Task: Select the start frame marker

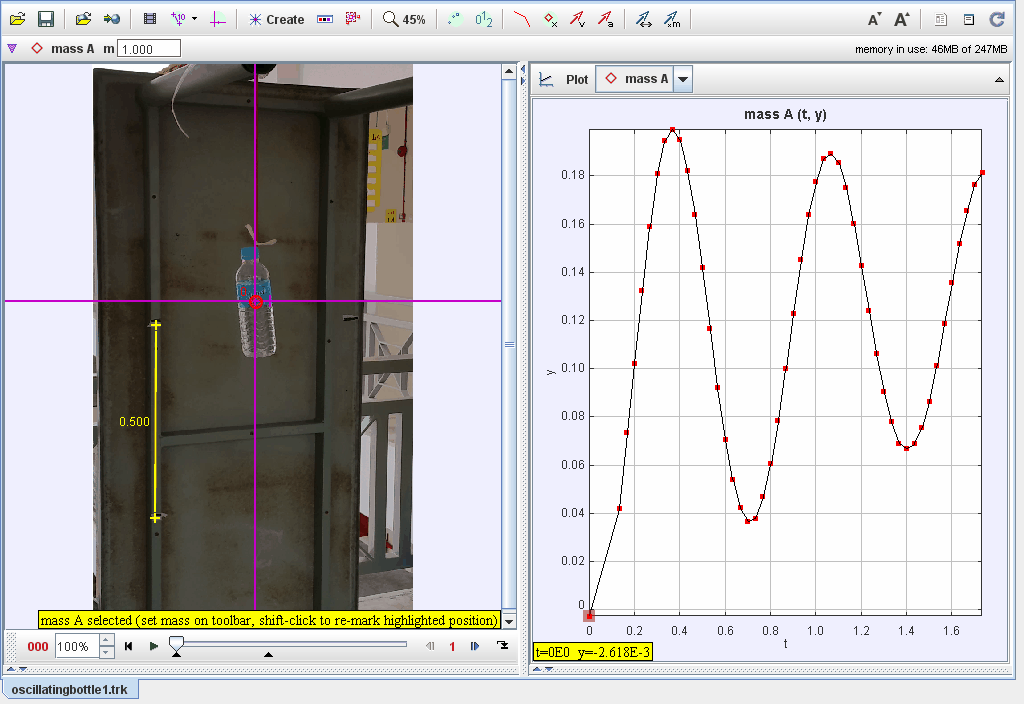Action: (x=176, y=654)
